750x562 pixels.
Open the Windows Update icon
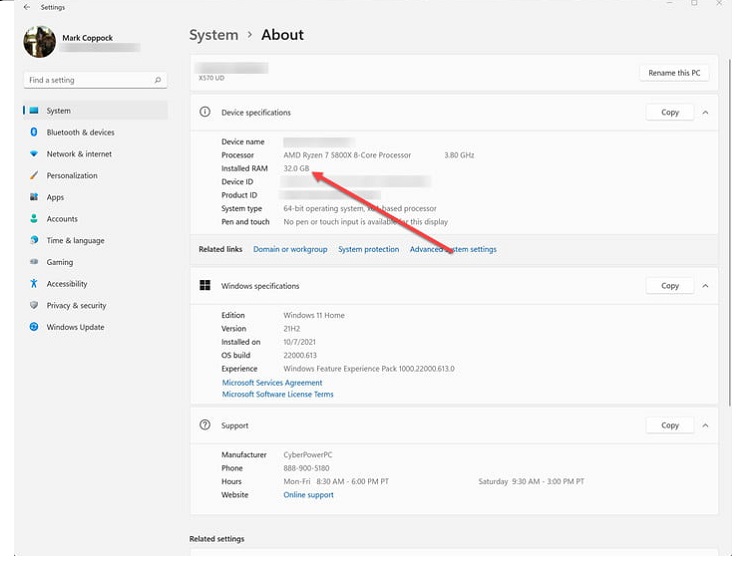[x=34, y=327]
